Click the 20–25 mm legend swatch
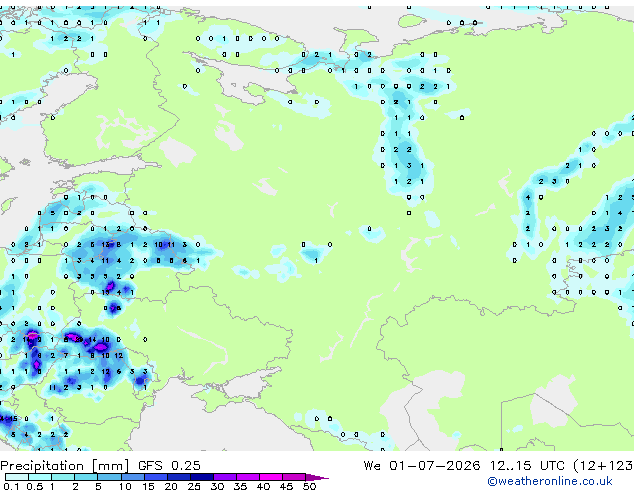Screen dimensions: 634x490 [x=178, y=477]
